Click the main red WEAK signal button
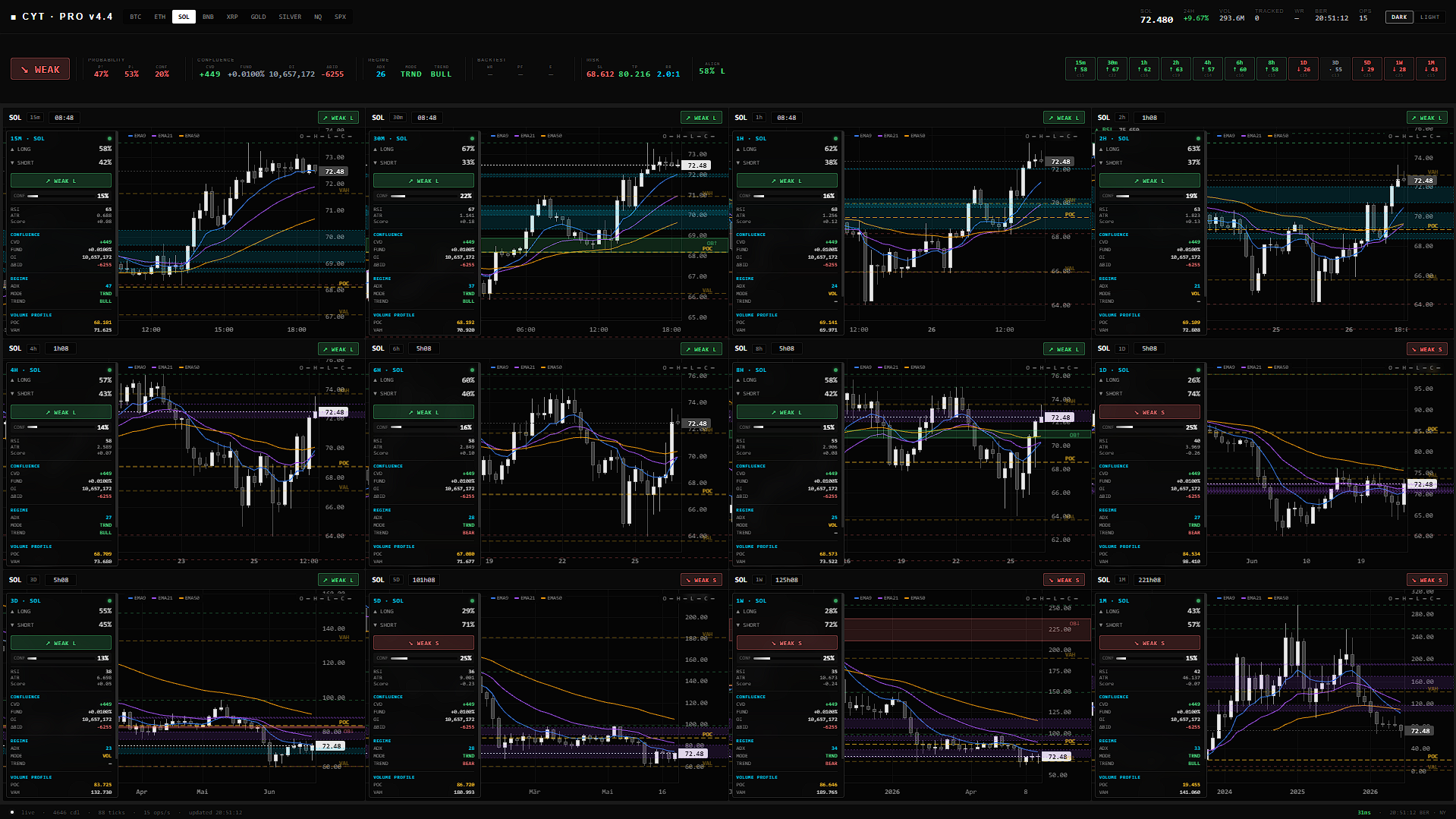 point(40,69)
